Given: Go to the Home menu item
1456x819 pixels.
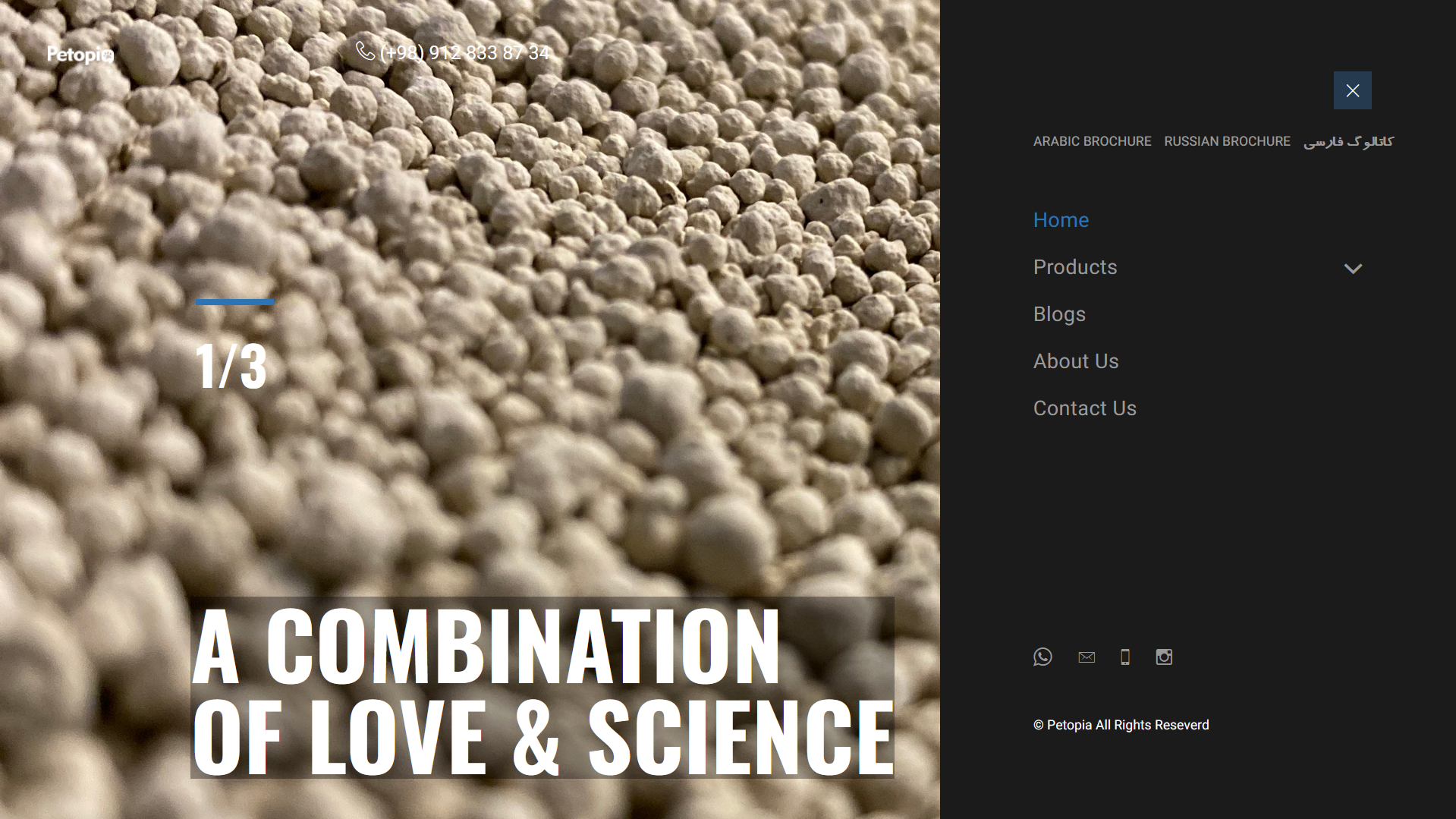Looking at the screenshot, I should 1061,220.
